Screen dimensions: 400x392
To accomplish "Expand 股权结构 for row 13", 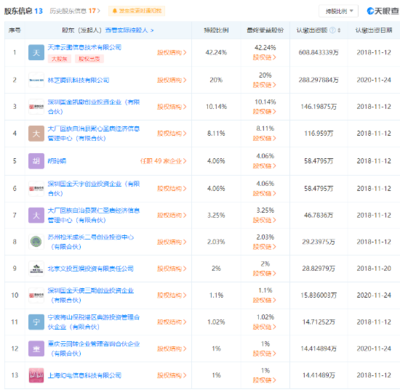I will pyautogui.click(x=172, y=375).
